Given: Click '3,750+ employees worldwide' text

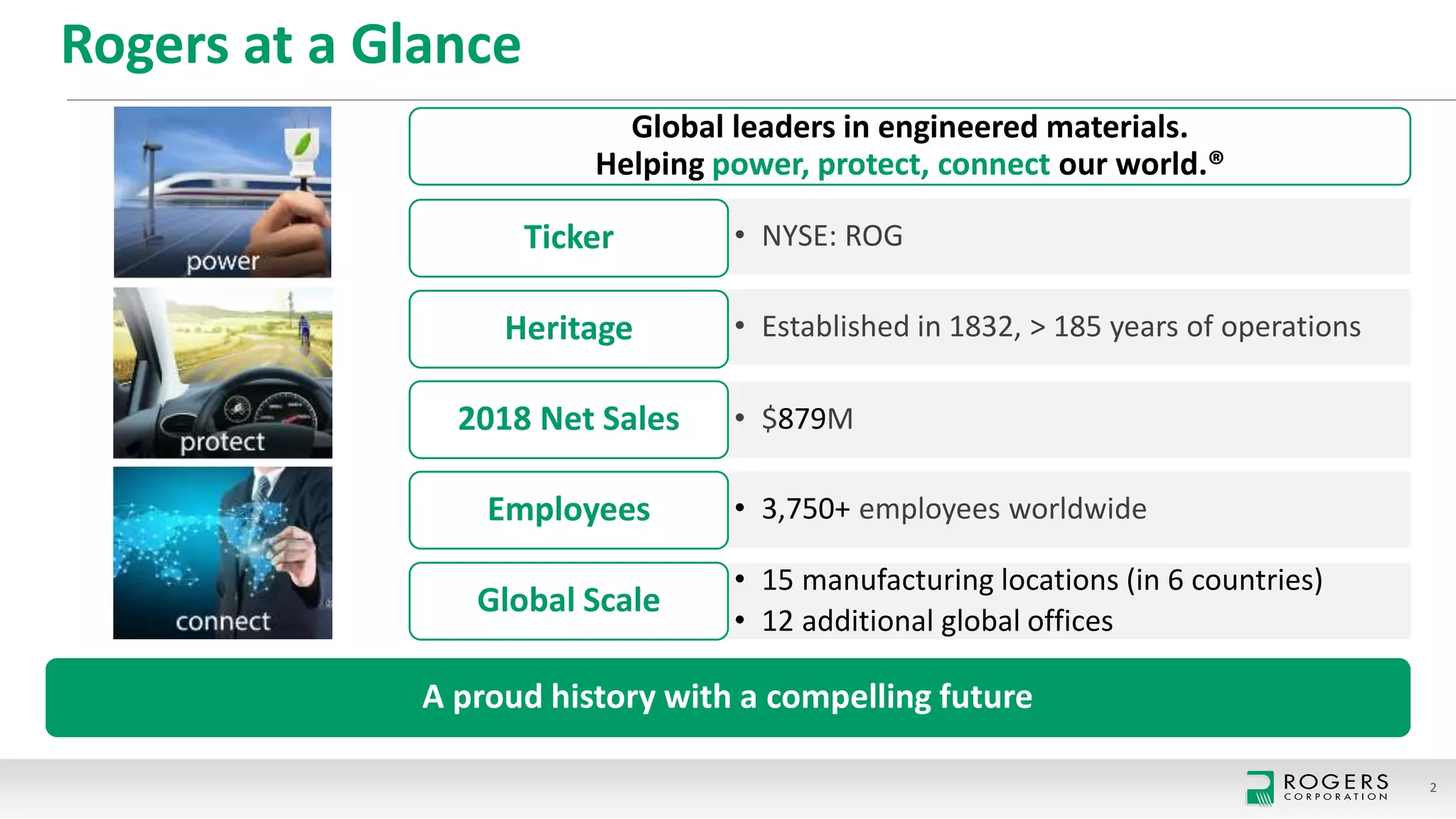Looking at the screenshot, I should [954, 509].
